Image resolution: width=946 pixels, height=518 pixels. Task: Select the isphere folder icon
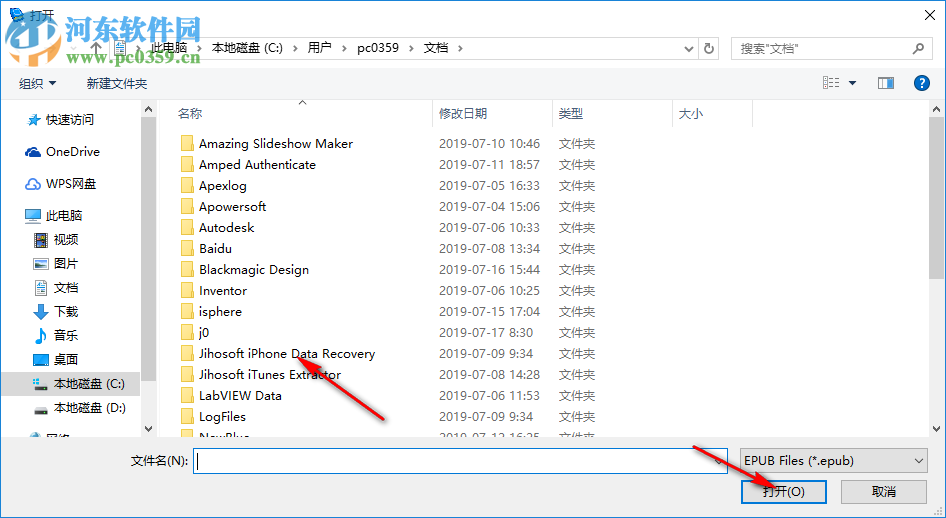click(x=188, y=312)
